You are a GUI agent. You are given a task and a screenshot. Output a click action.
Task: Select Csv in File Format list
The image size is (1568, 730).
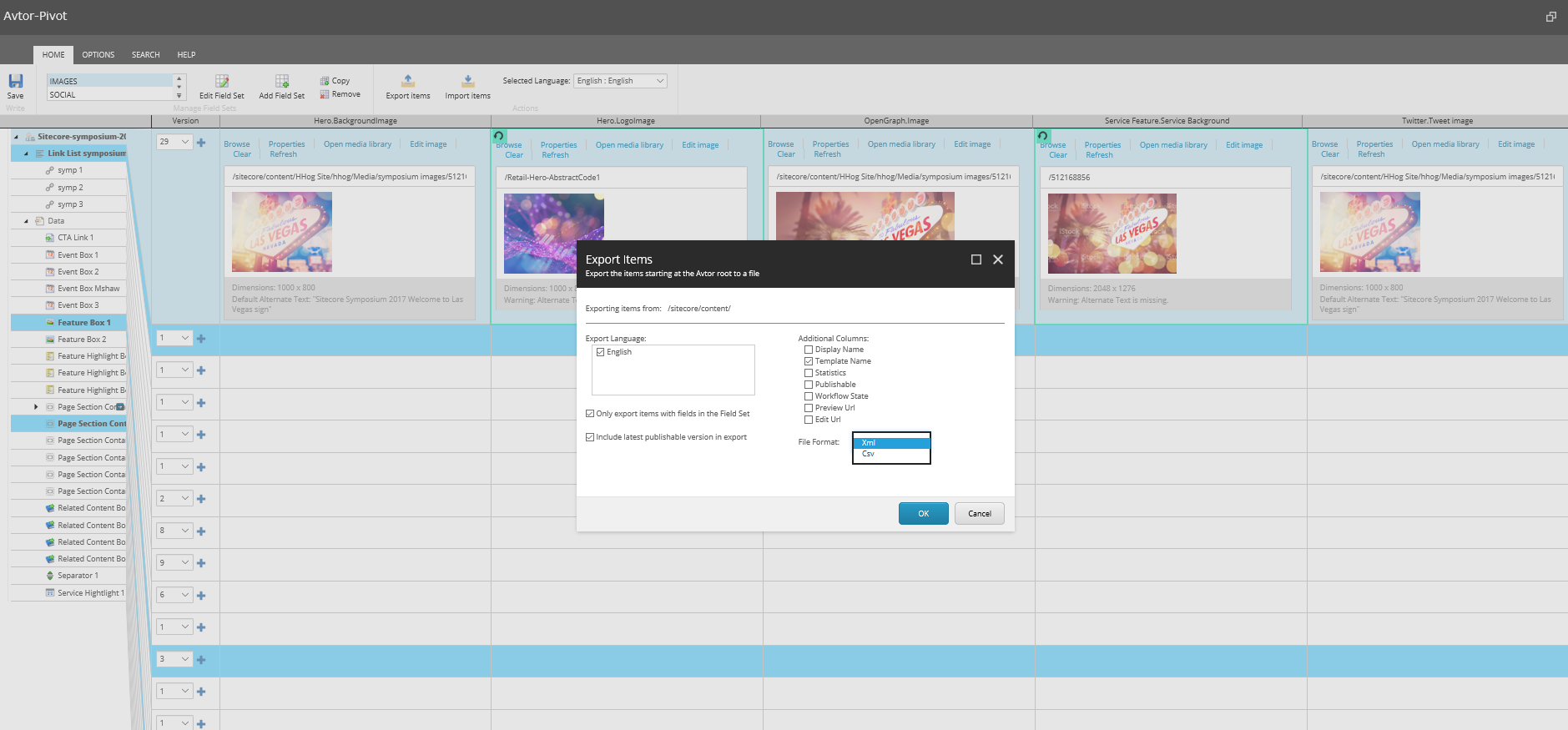coord(869,454)
